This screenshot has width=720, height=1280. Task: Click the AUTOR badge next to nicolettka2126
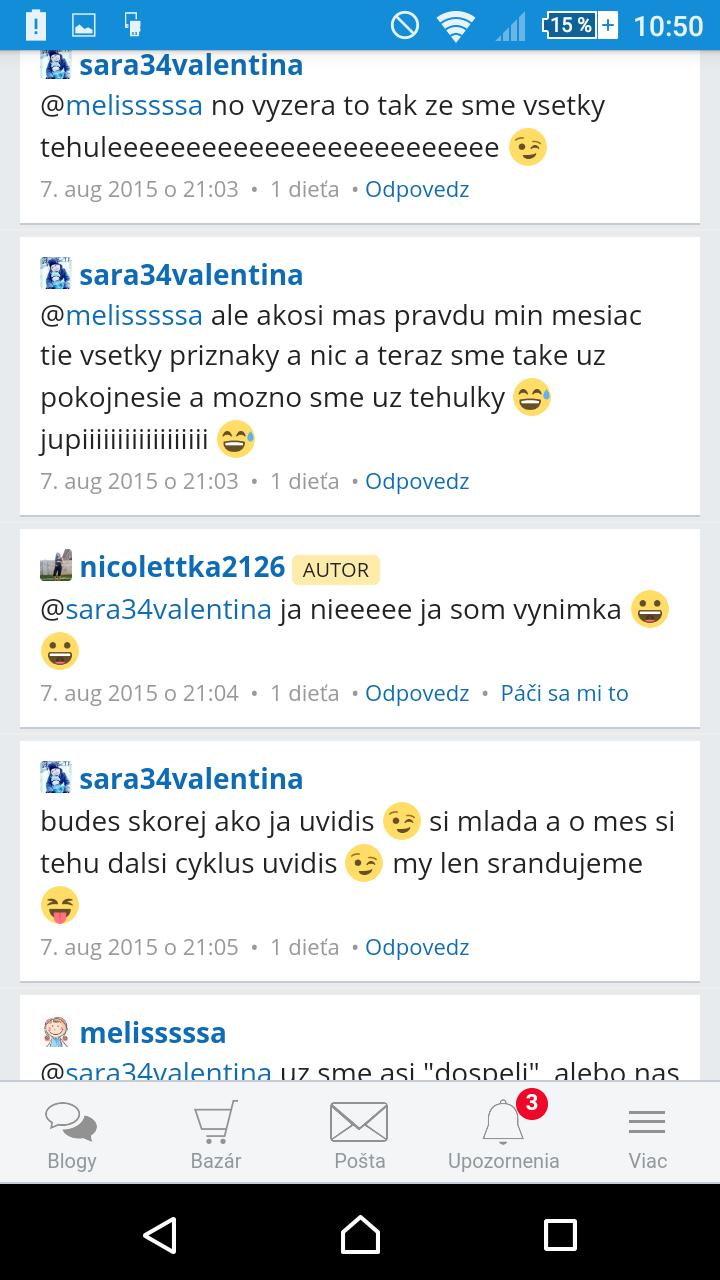336,570
